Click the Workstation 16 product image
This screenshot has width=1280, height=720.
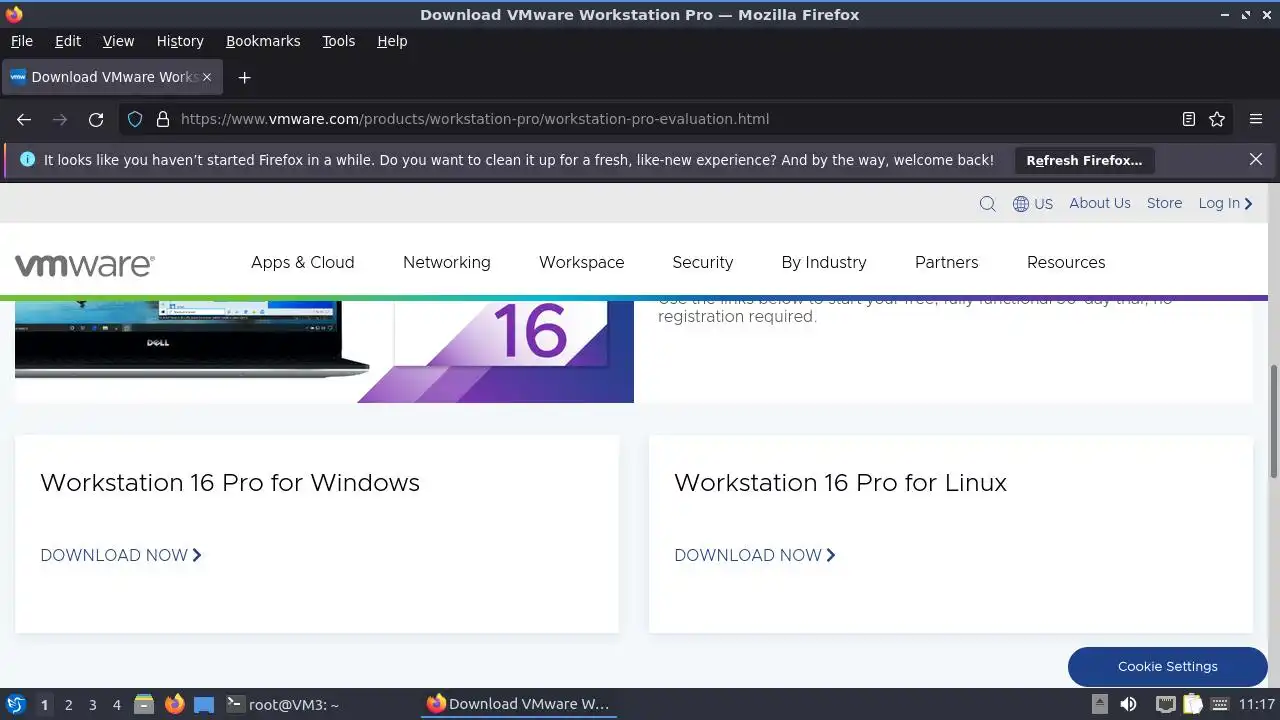[x=324, y=351]
